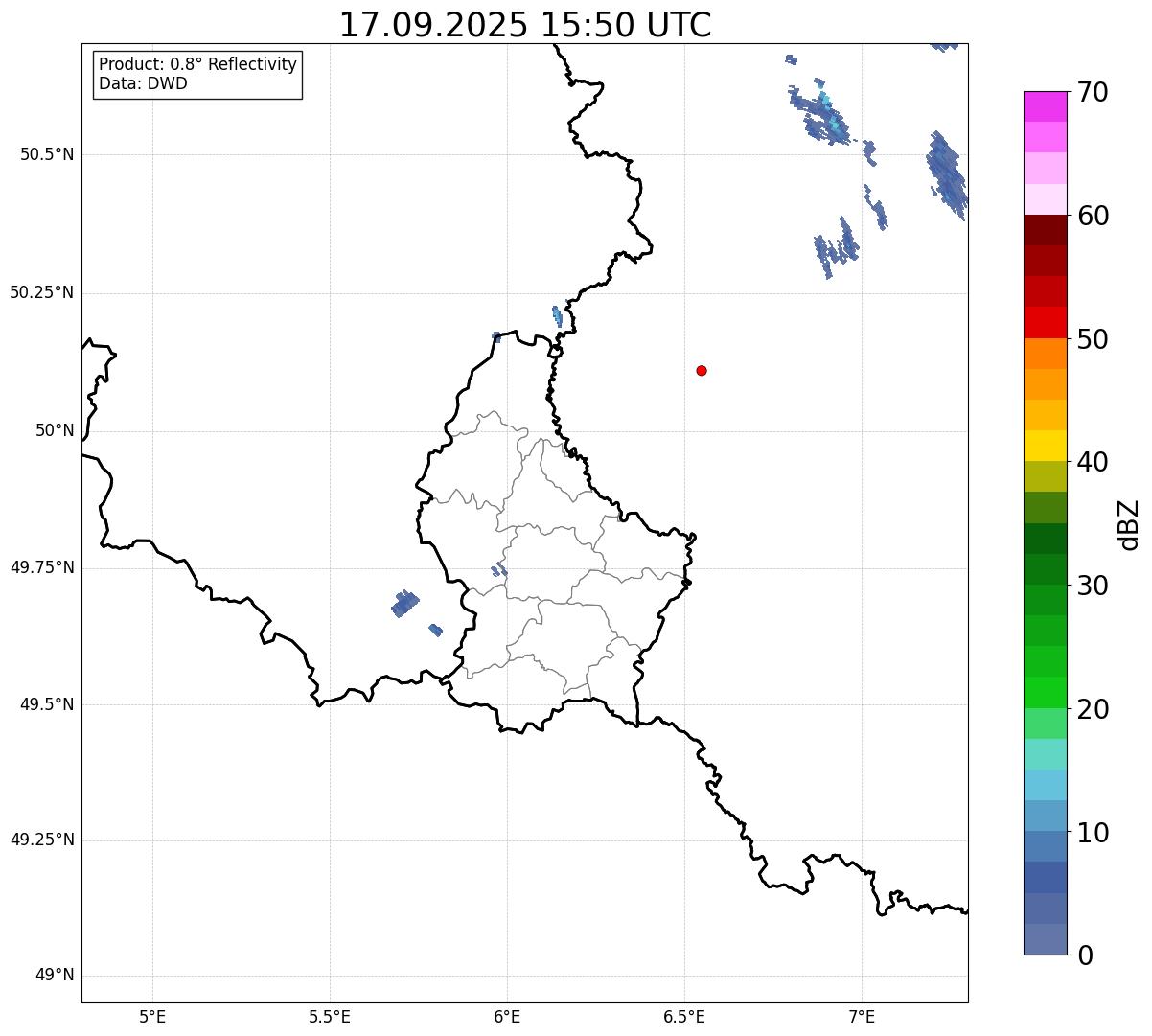Click the radar echo near 5.7°E 49.7°N

(x=404, y=604)
